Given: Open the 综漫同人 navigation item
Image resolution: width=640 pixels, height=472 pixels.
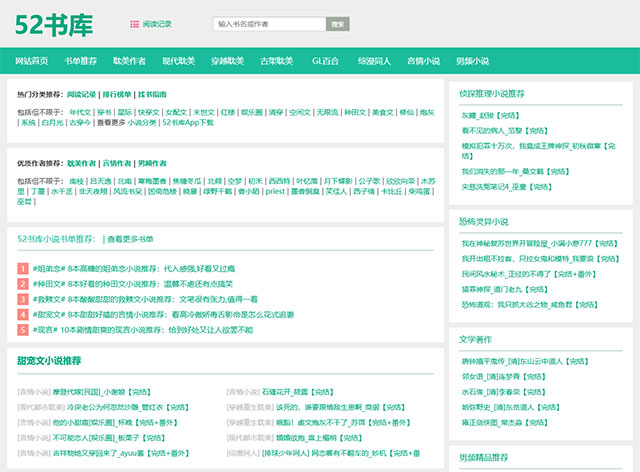Looking at the screenshot, I should 374,61.
